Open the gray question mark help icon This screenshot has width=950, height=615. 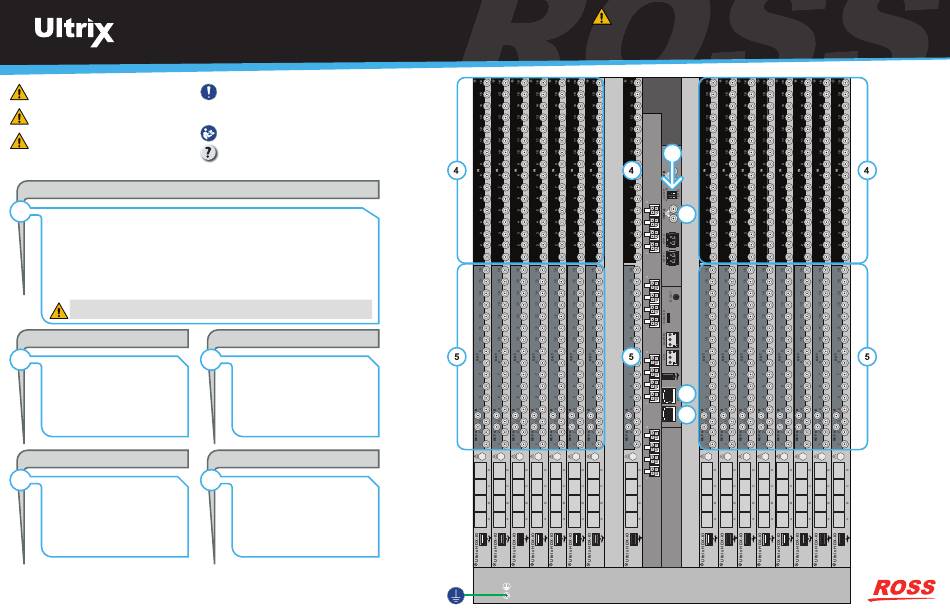tap(208, 153)
